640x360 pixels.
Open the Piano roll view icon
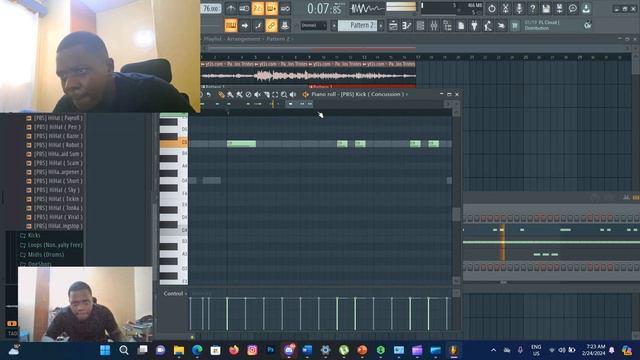pyautogui.click(x=407, y=26)
